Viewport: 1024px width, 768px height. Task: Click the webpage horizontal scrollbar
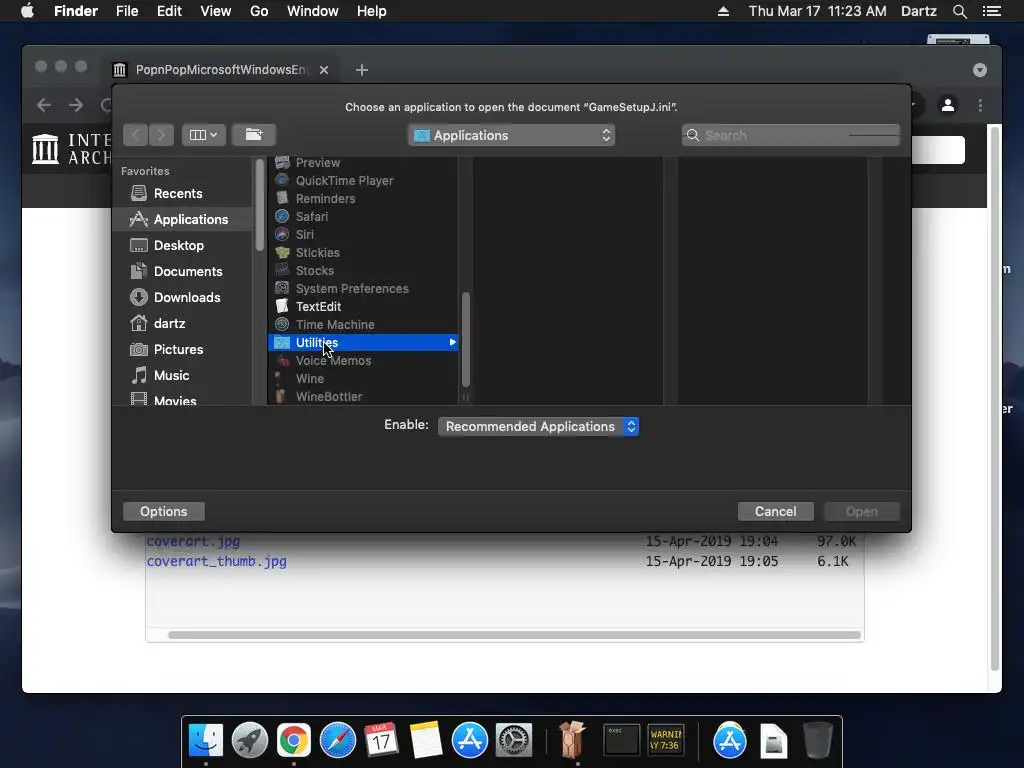514,635
